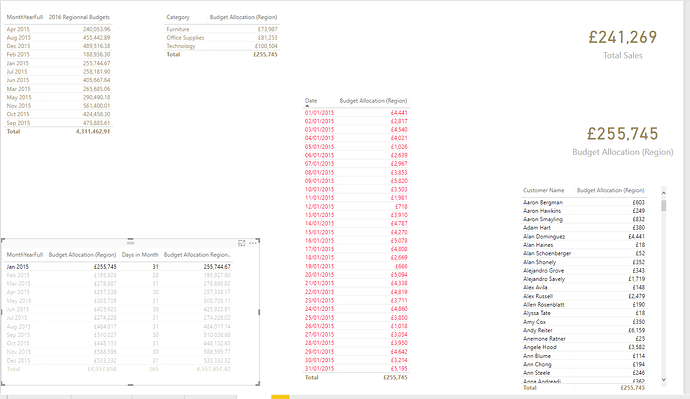Click the Date column header

(x=311, y=101)
